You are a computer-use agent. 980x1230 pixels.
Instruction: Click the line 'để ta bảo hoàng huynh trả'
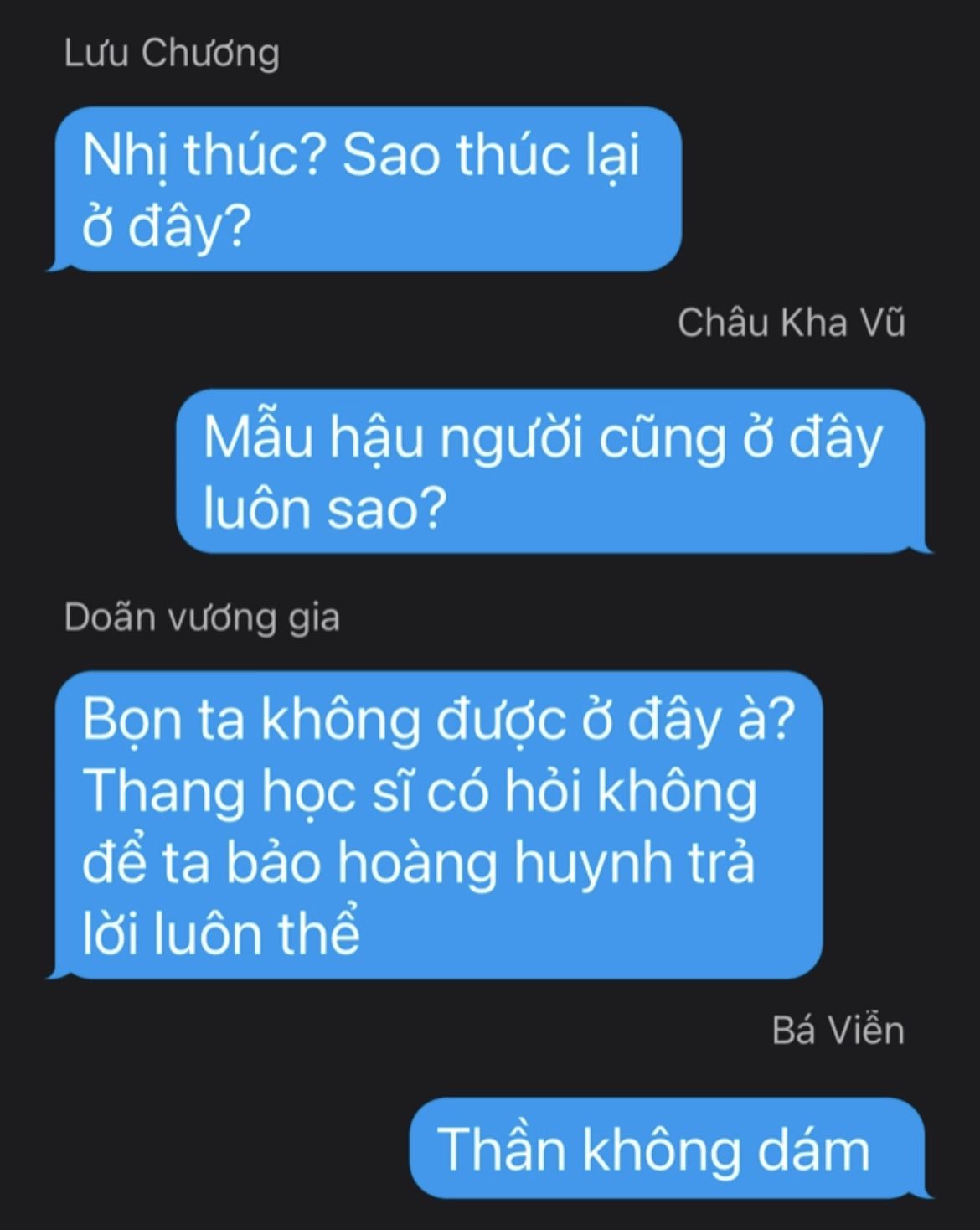tap(419, 863)
